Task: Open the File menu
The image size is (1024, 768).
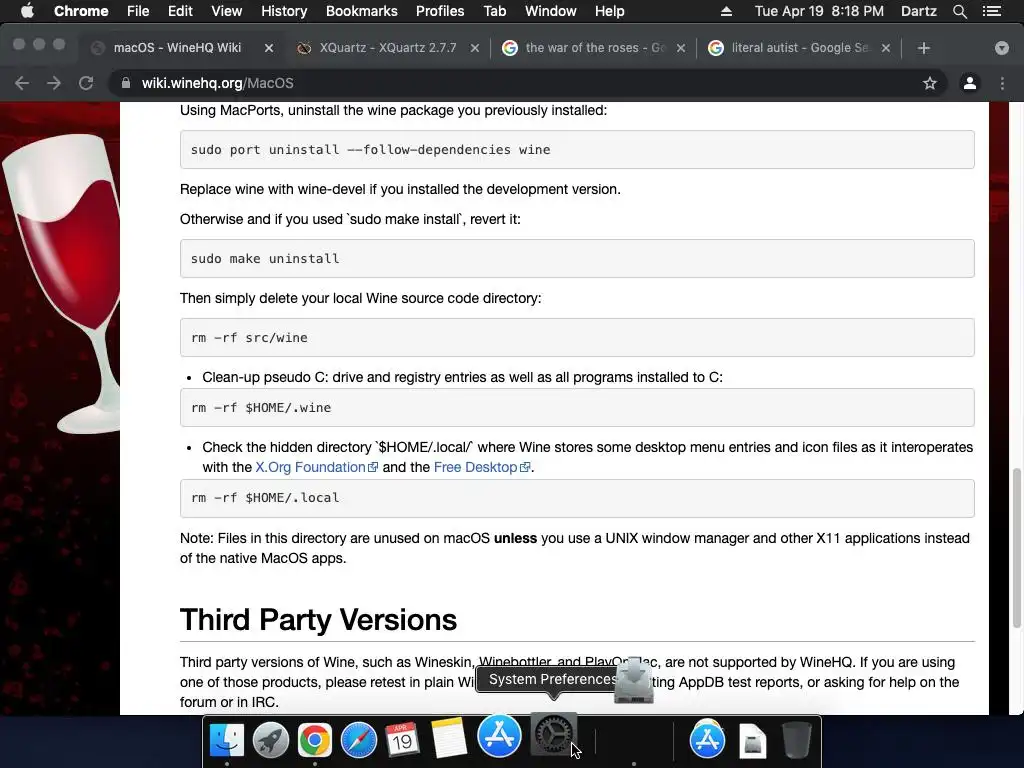Action: pos(138,11)
